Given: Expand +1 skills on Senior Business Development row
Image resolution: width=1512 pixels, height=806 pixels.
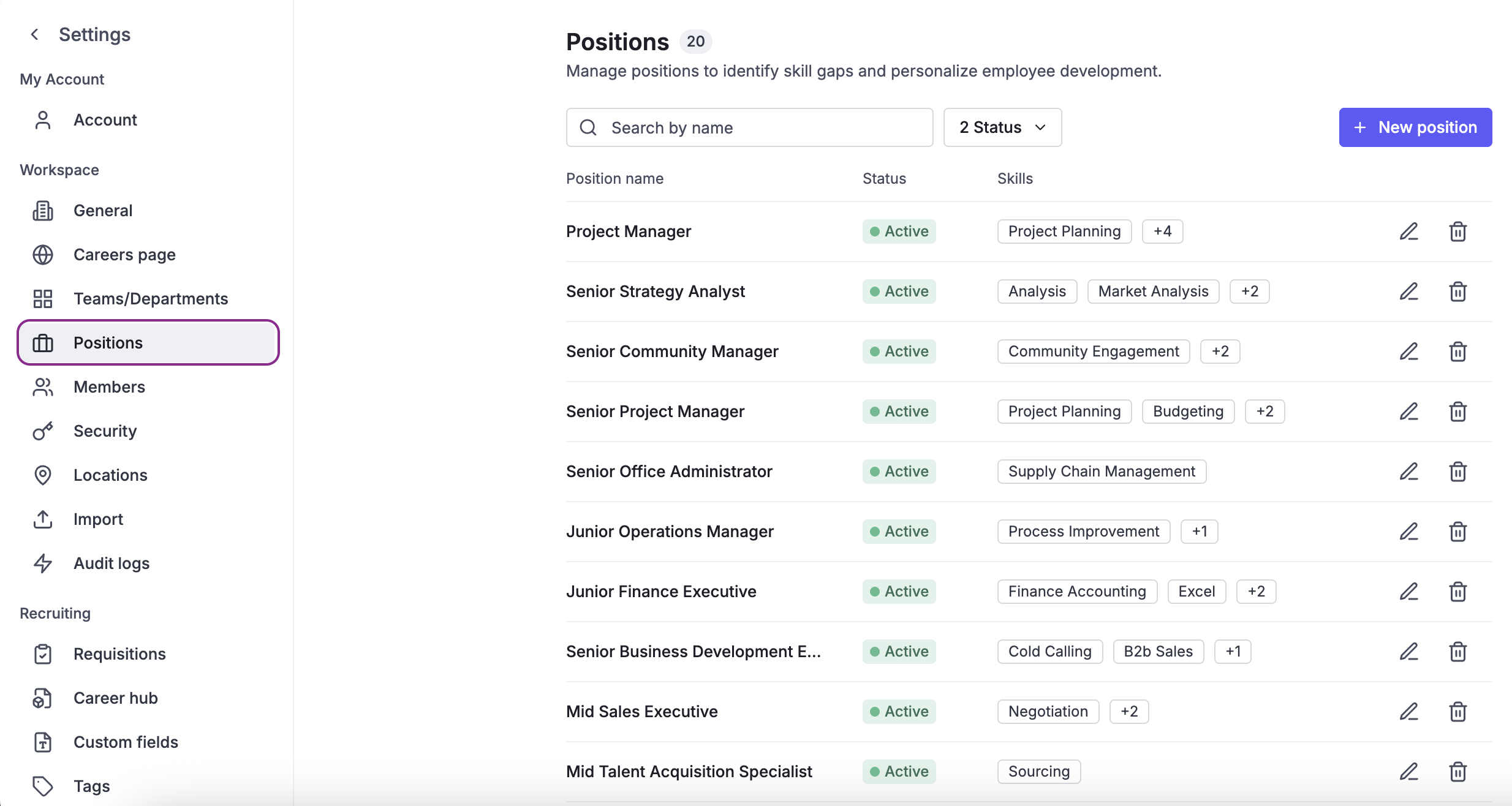Looking at the screenshot, I should click(1233, 652).
